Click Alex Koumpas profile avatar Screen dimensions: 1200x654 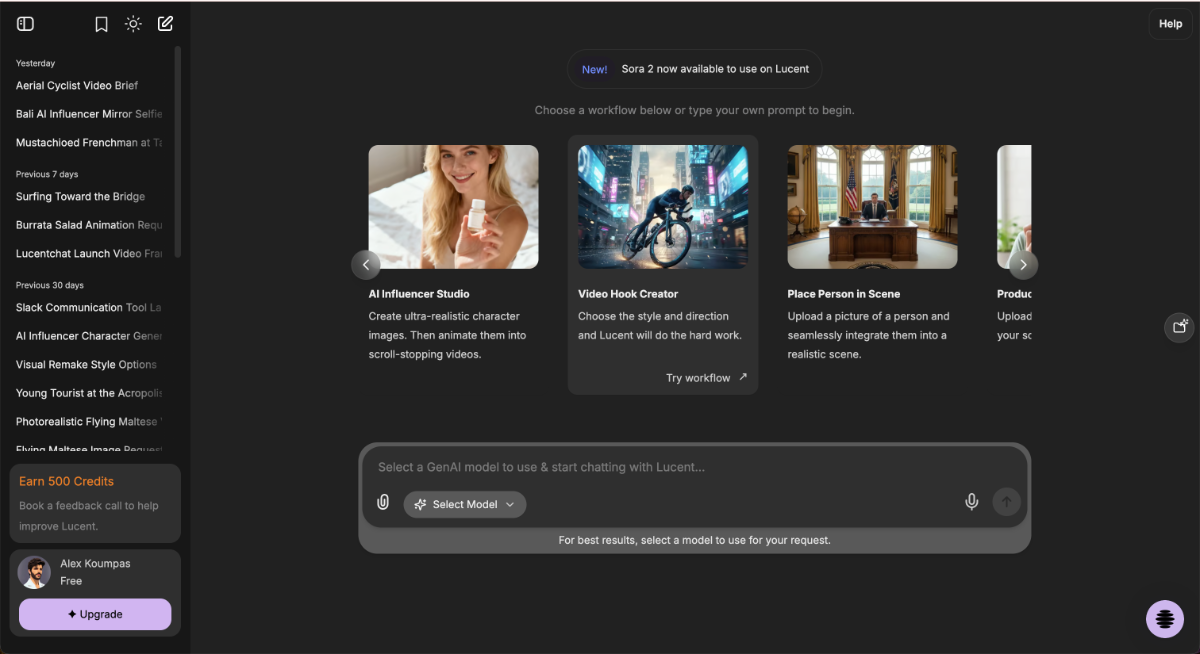point(34,571)
